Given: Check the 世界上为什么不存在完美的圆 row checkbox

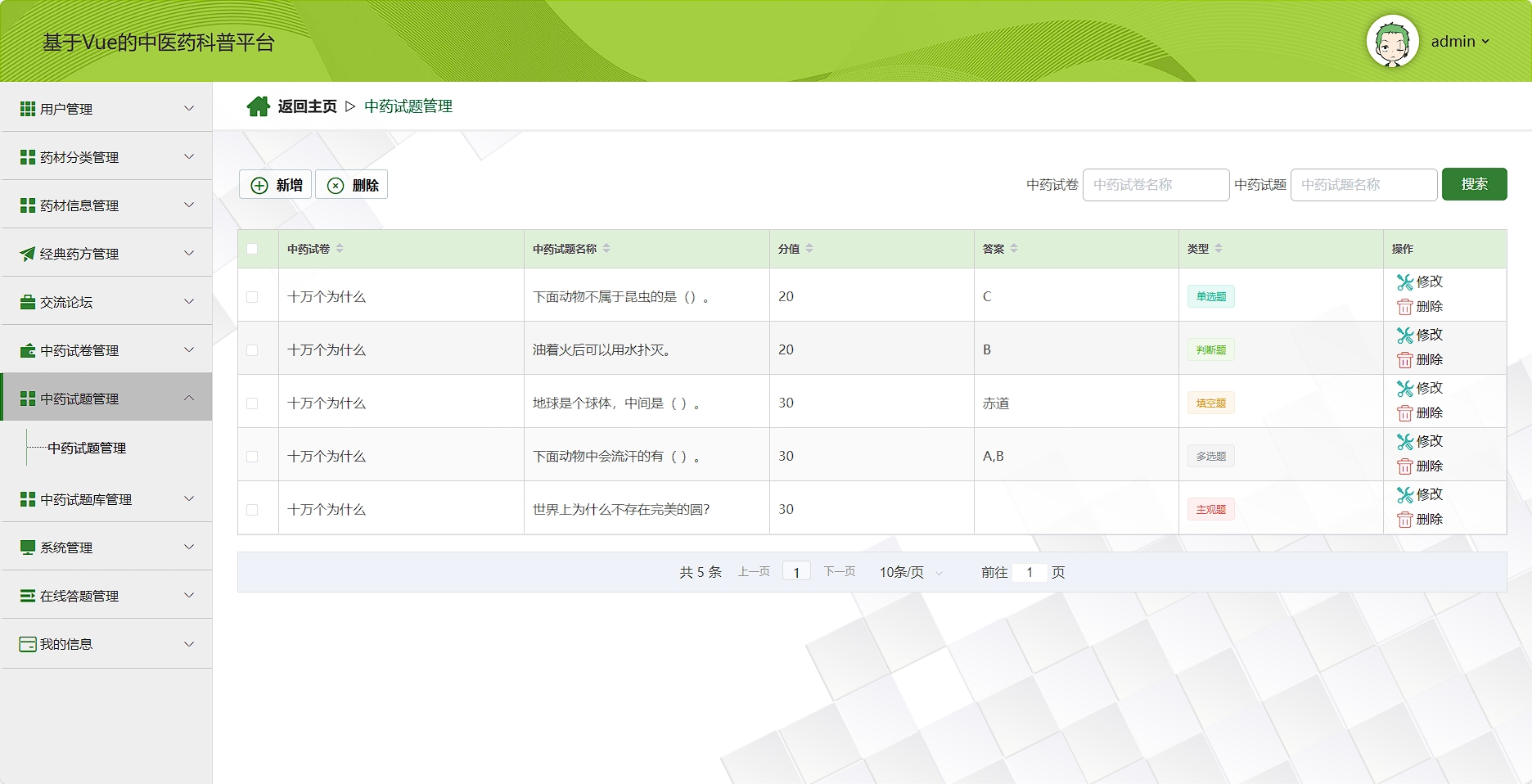Looking at the screenshot, I should [252, 510].
